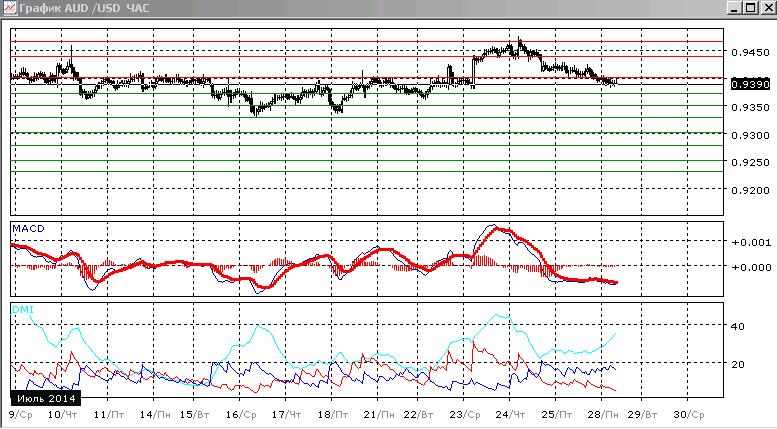Click the date label 14/Пн
The image size is (777, 429).
point(155,415)
